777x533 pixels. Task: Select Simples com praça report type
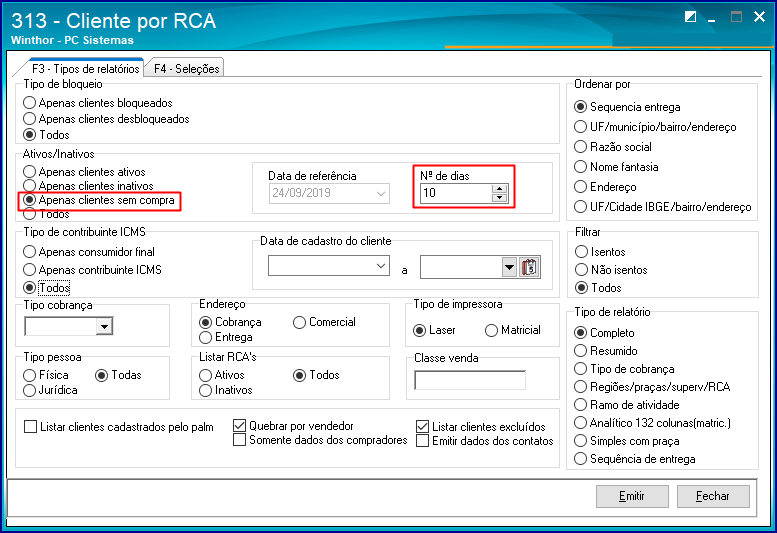click(626, 441)
